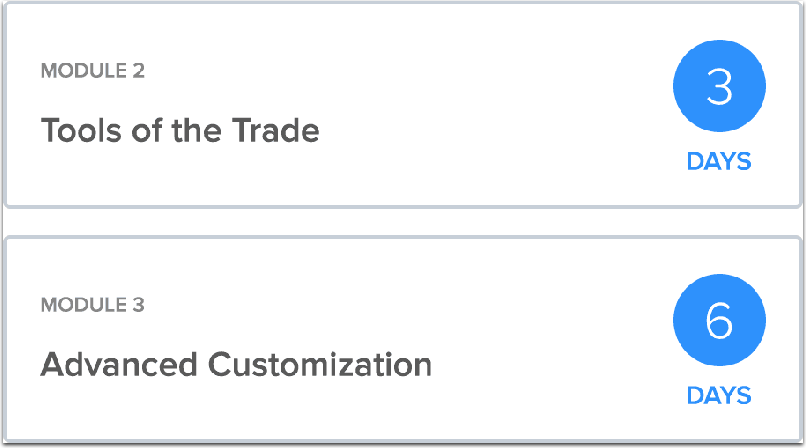806x448 pixels.
Task: Click the MODULE 3 heading label
Action: pyautogui.click(x=93, y=305)
